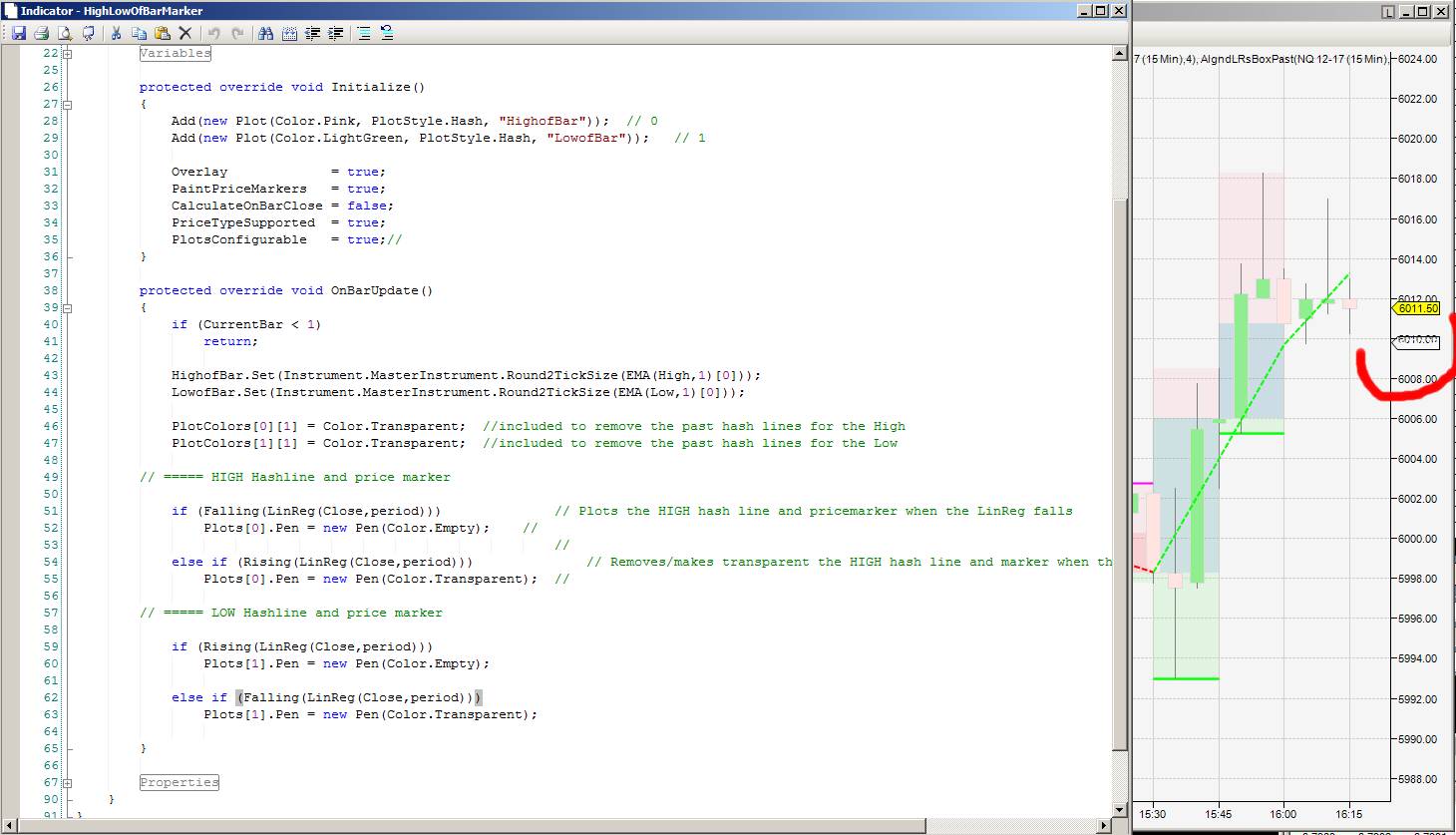This screenshot has height=835, width=1456.
Task: Decrease indent of the selected lines
Action: point(312,33)
